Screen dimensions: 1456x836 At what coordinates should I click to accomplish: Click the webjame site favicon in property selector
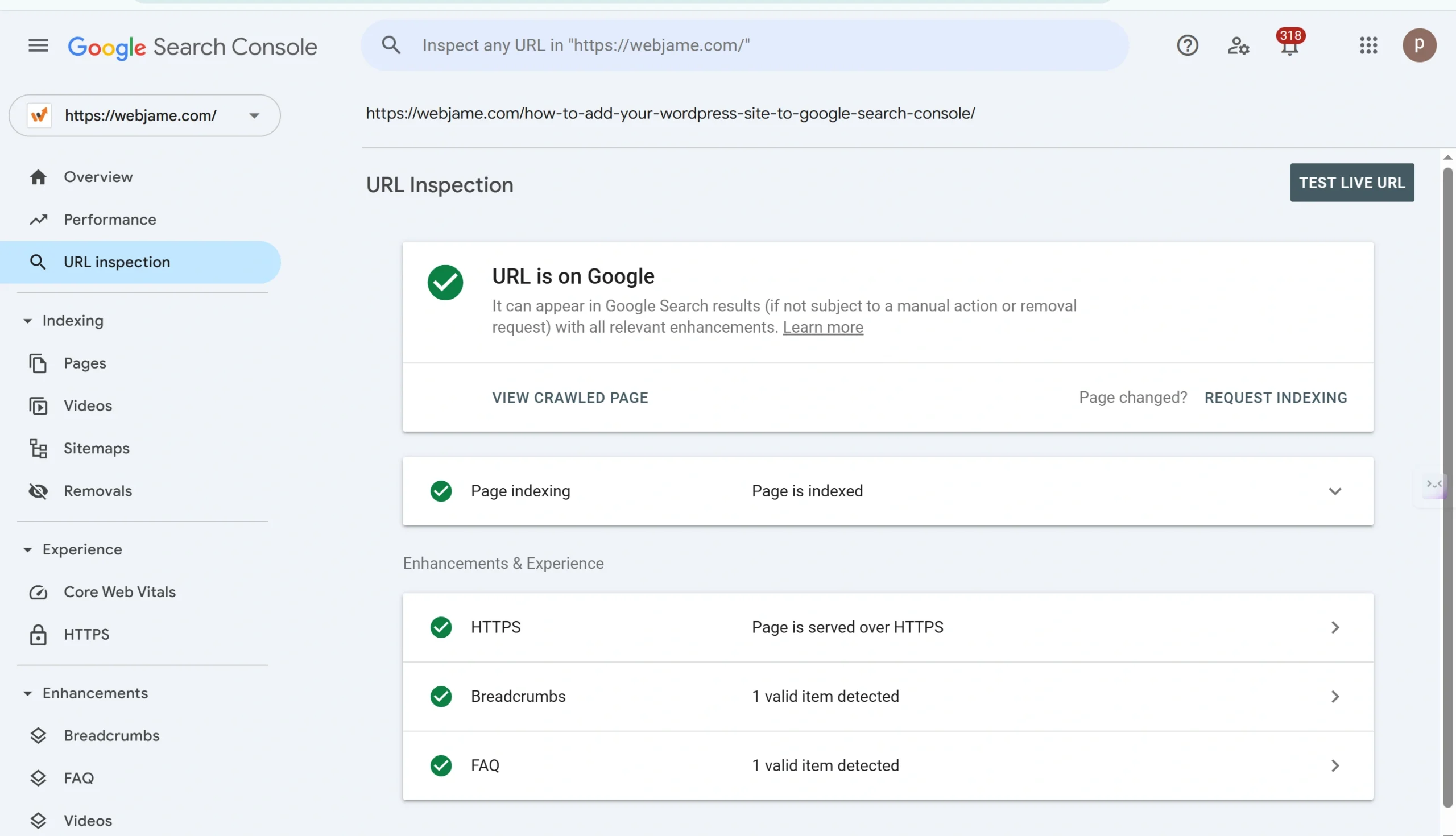39,115
